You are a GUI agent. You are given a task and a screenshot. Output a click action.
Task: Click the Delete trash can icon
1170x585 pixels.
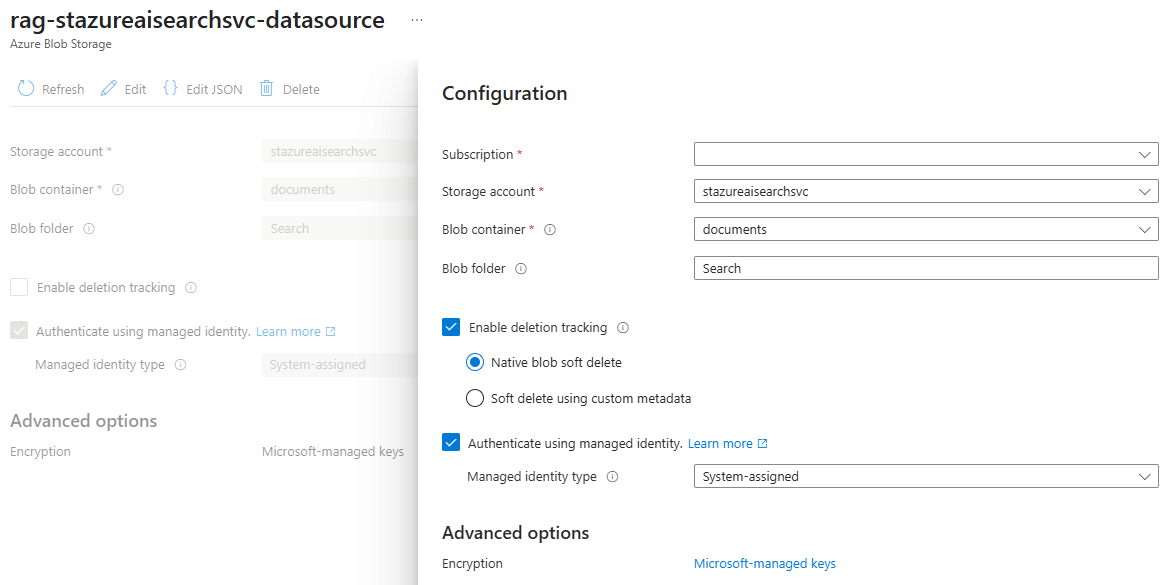[x=266, y=89]
